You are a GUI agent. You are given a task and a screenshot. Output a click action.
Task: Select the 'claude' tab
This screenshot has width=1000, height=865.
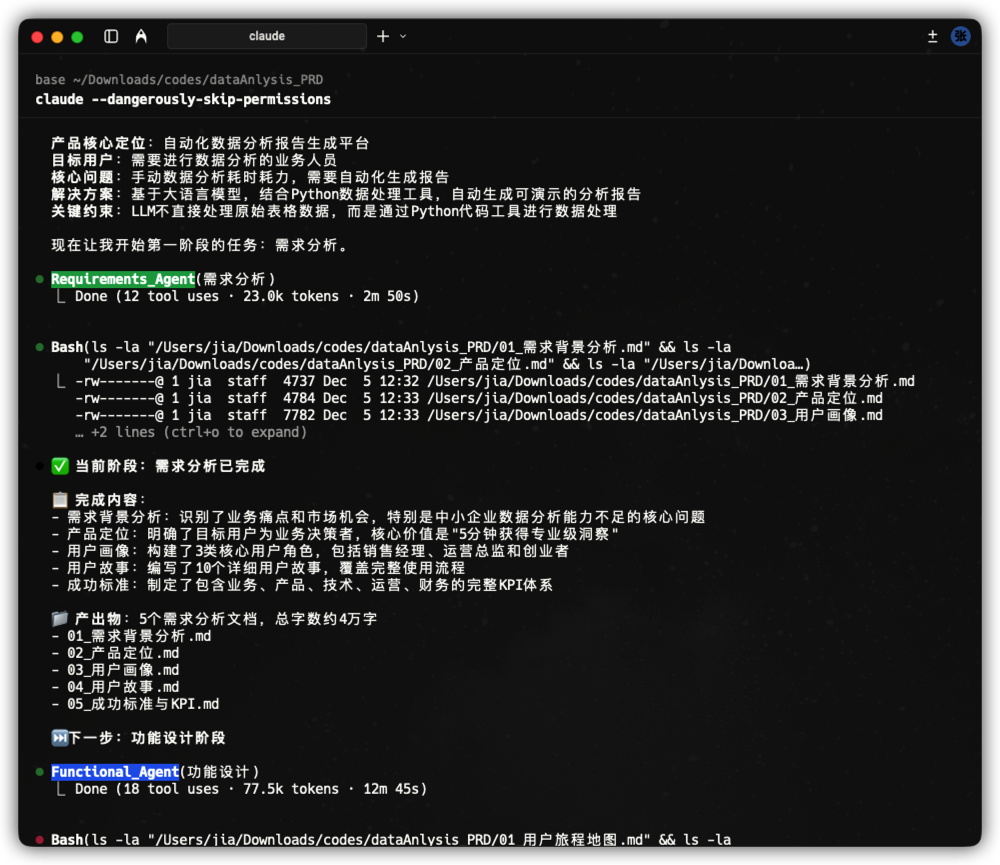(x=267, y=36)
